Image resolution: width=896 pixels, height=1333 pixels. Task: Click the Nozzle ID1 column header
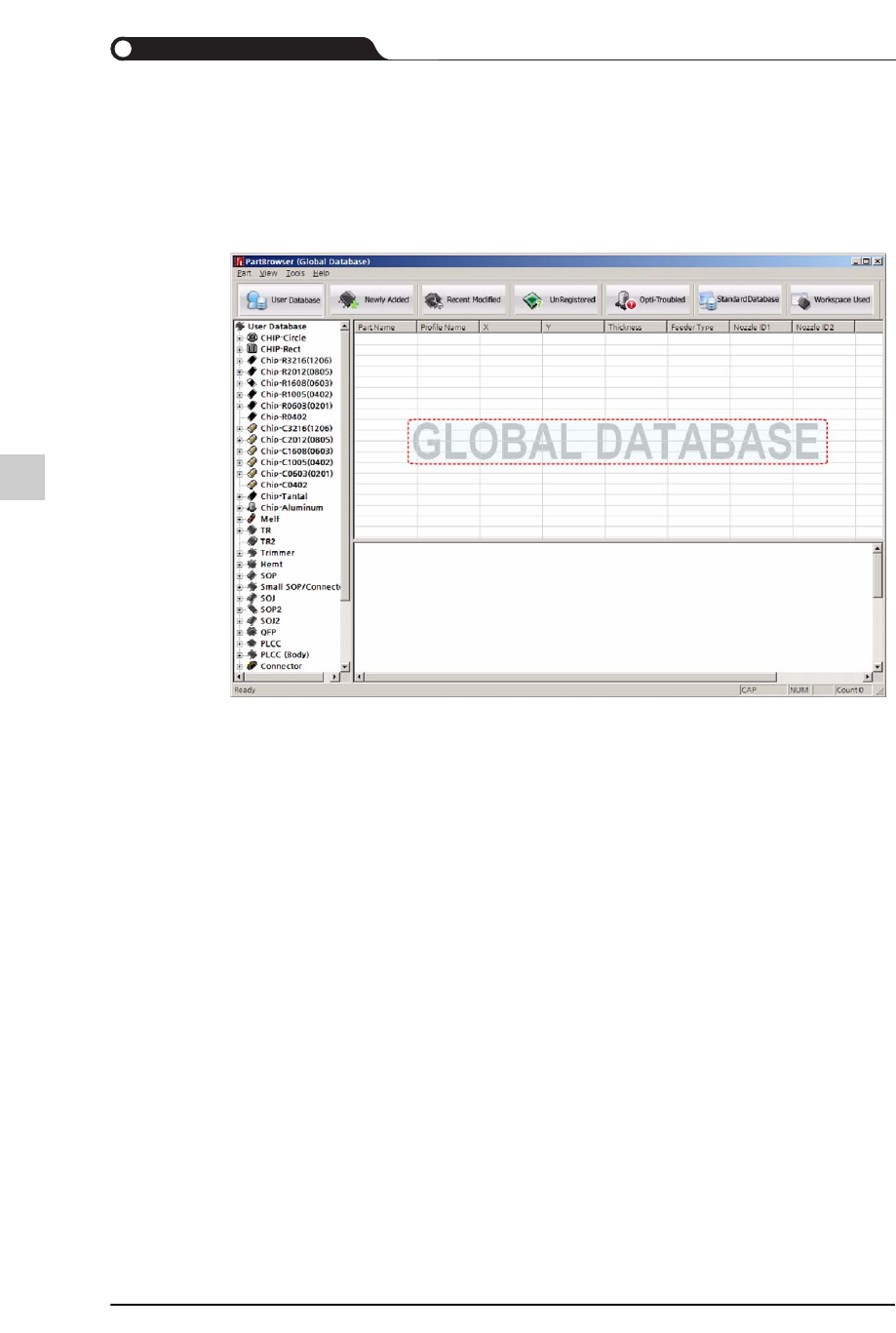(x=760, y=328)
